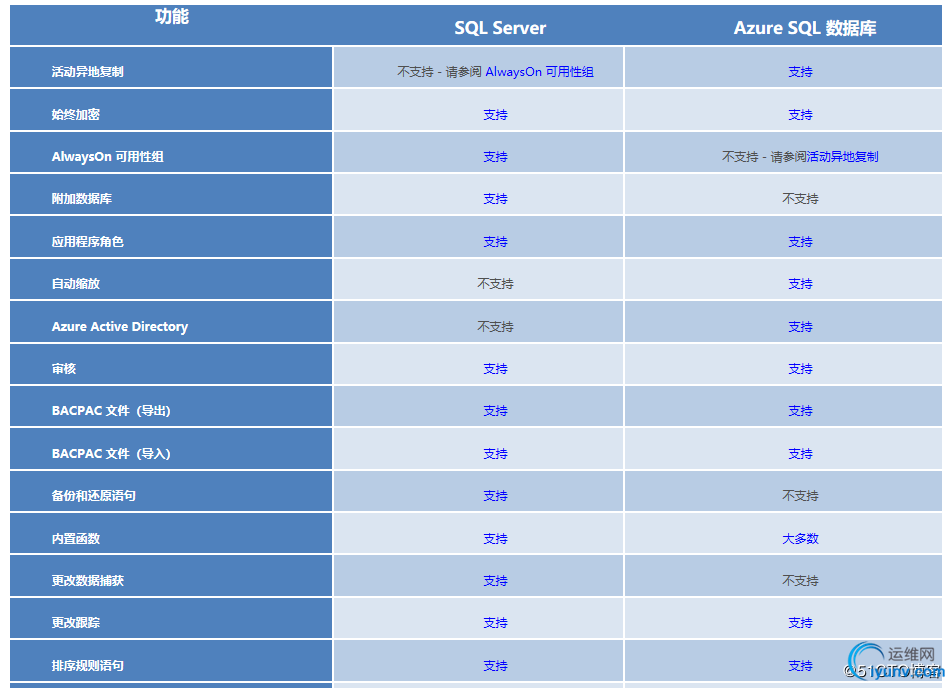Open the 活动异地复制 link in Azure SQL column
This screenshot has height=688, width=951.
(x=842, y=157)
